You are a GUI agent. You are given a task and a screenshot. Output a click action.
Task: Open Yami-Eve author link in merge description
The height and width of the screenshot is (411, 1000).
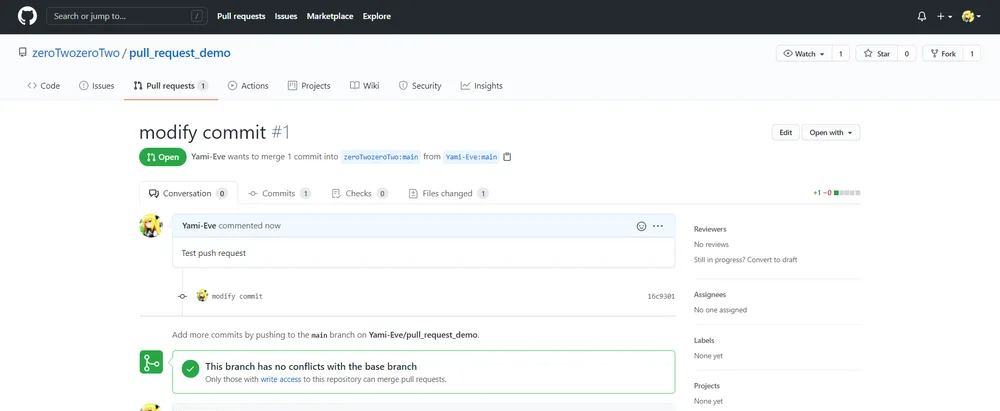(x=209, y=156)
